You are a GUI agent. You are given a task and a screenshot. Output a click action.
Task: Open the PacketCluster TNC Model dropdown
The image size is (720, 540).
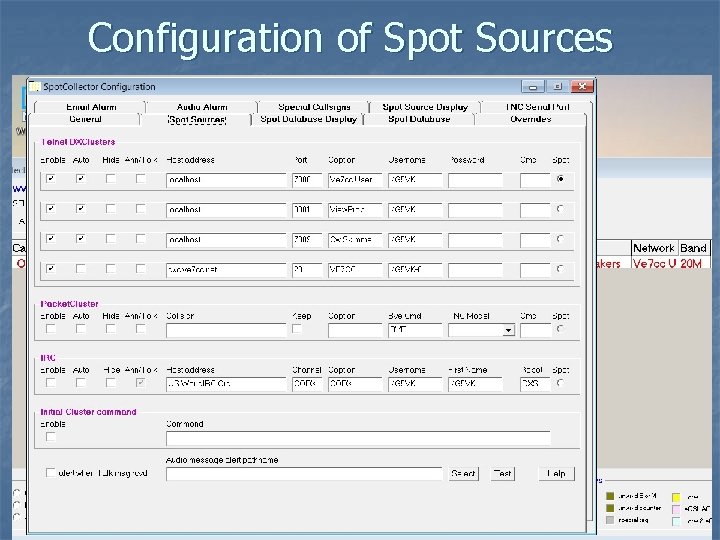point(508,330)
